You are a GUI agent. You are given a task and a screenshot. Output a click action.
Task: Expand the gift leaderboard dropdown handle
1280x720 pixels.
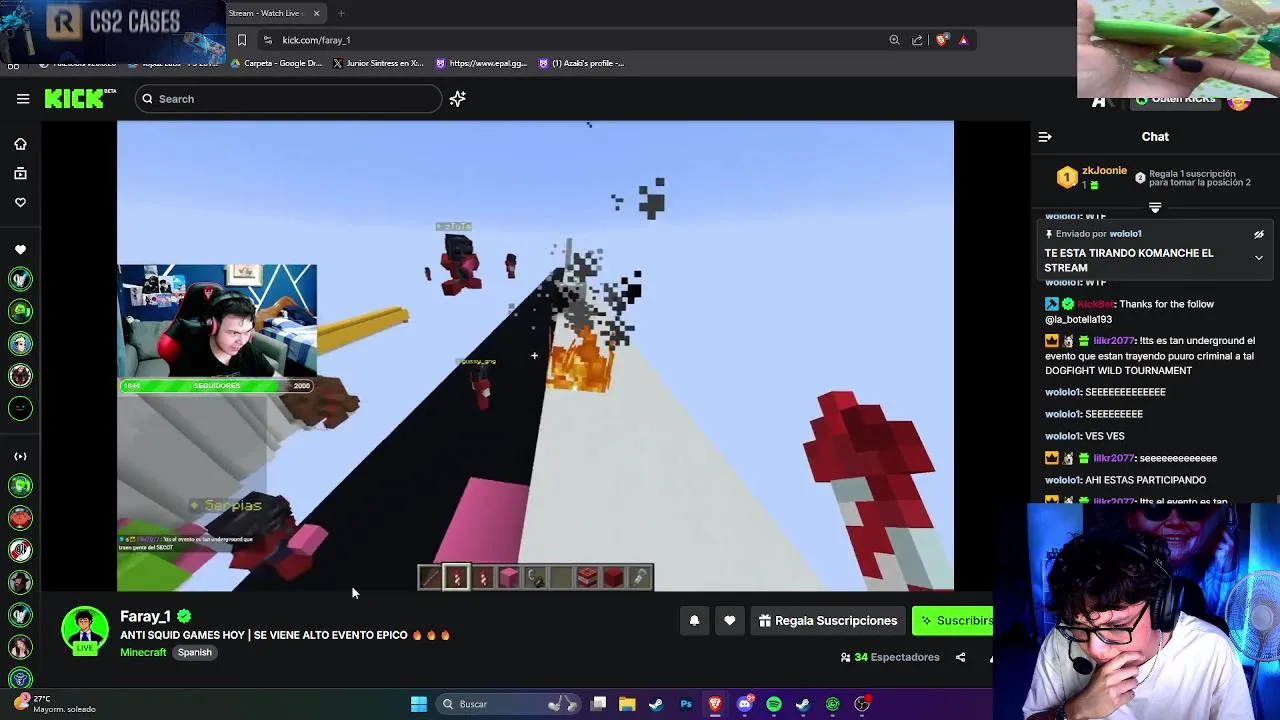click(1155, 208)
